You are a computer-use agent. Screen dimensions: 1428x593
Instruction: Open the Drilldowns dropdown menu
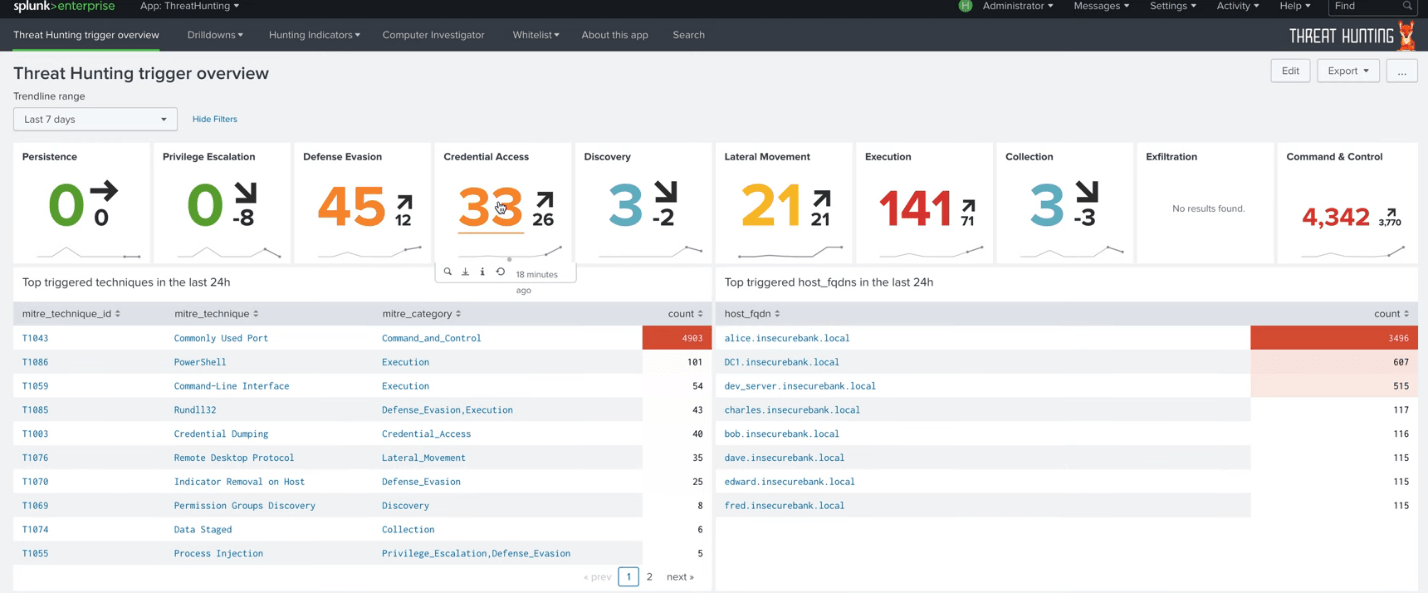click(x=215, y=34)
